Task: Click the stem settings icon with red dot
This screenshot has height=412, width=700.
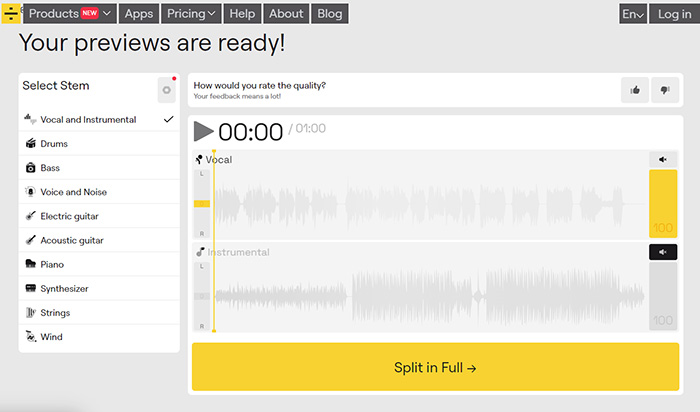Action: tap(167, 90)
